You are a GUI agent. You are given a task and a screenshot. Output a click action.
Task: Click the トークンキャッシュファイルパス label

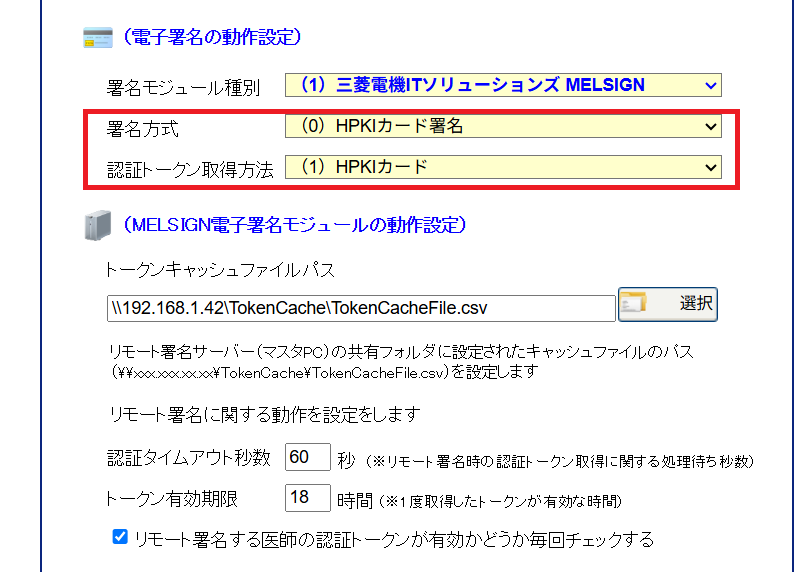pyautogui.click(x=220, y=270)
